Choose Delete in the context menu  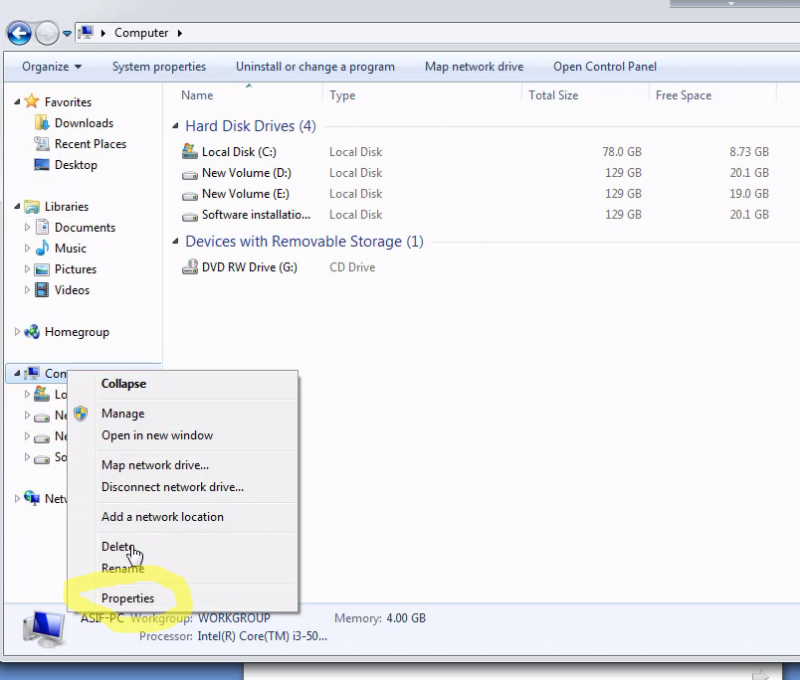click(118, 547)
